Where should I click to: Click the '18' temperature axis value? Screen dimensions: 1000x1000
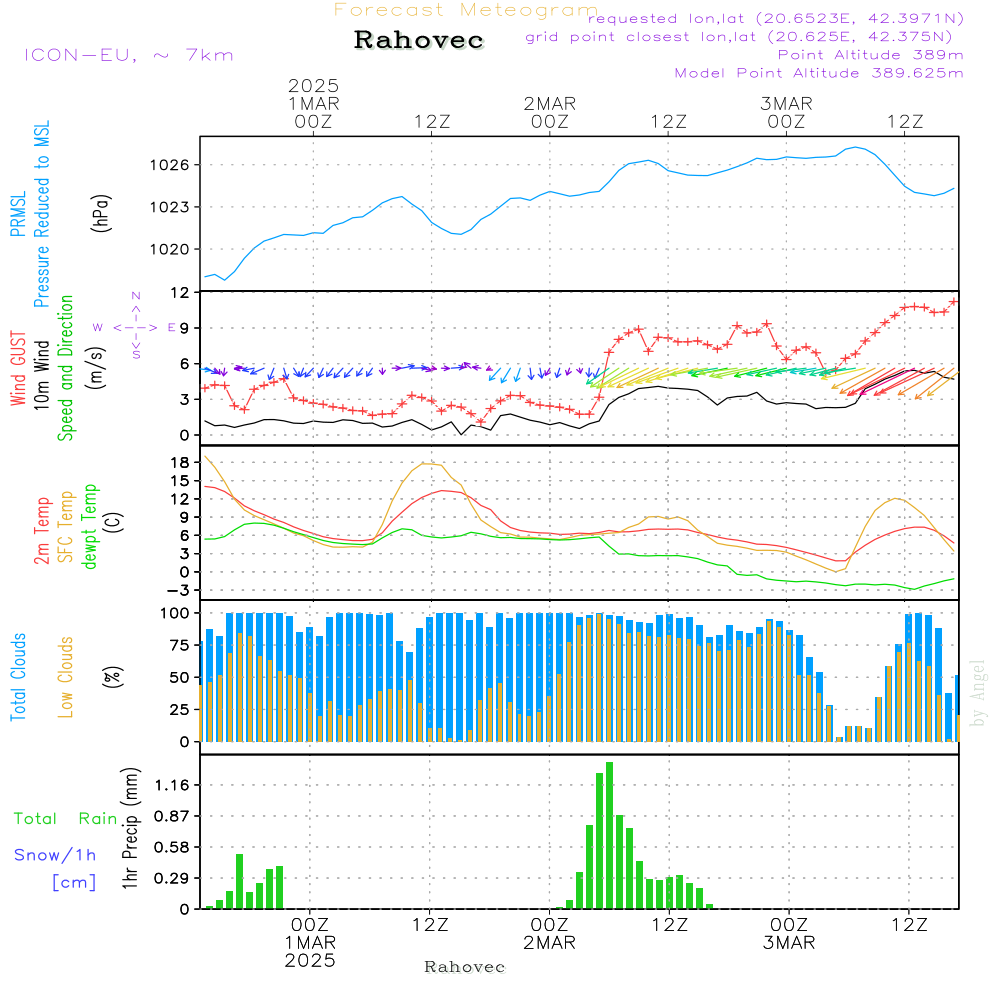click(x=180, y=462)
